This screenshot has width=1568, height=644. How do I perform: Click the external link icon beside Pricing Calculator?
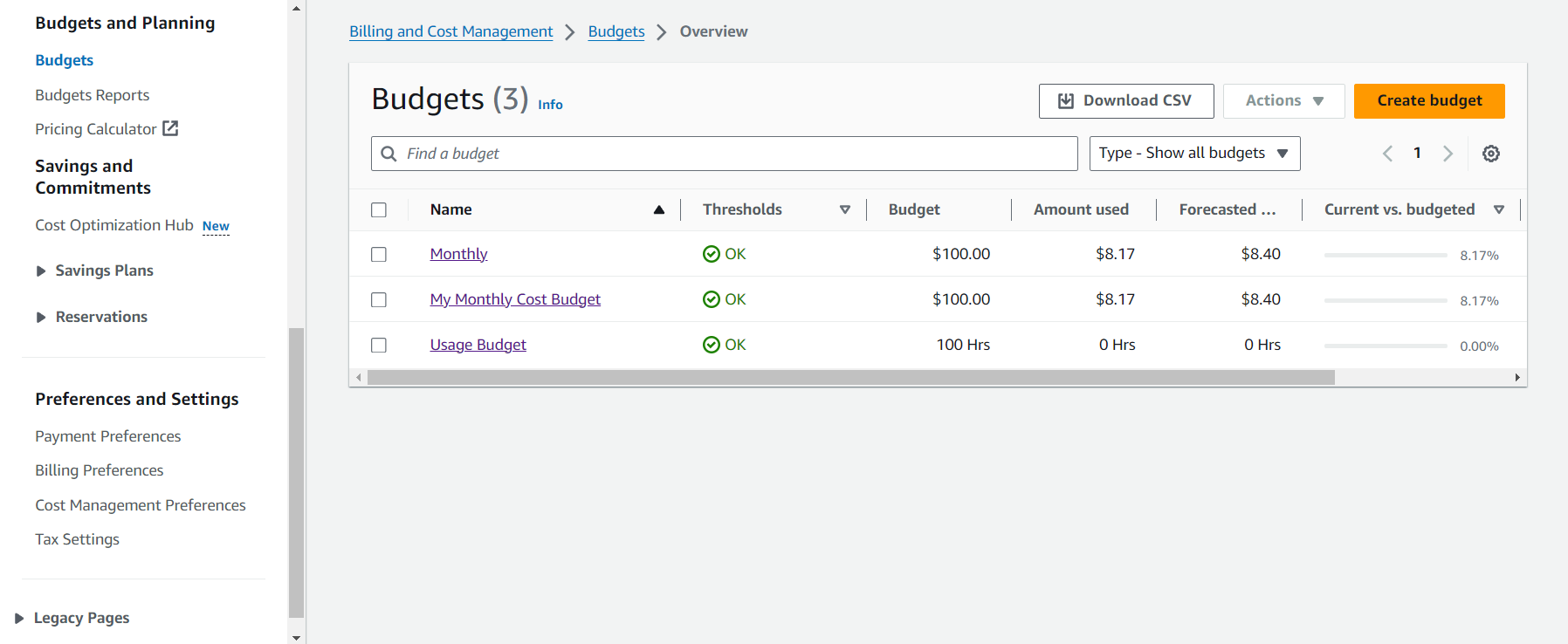pyautogui.click(x=171, y=128)
